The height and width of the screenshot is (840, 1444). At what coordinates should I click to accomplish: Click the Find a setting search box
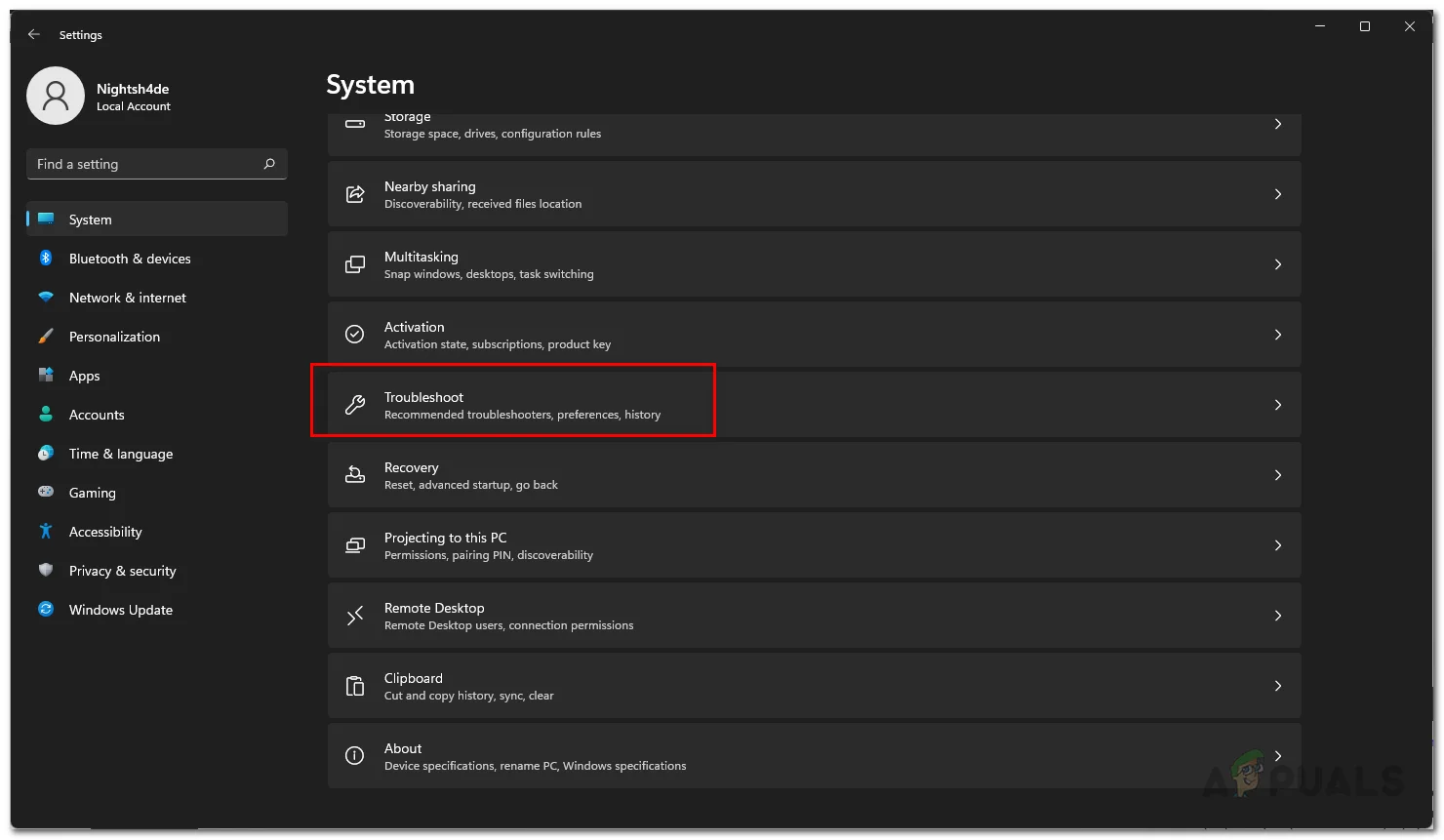[146, 164]
